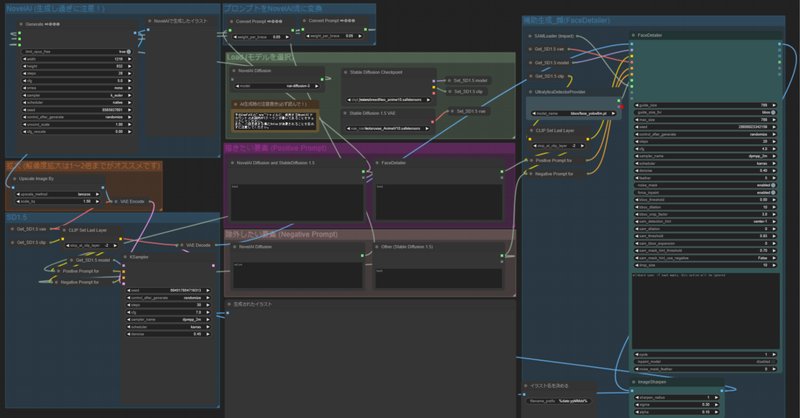The height and width of the screenshot is (418, 800).
Task: Click the KSampler seed value field
Action: (x=168, y=290)
